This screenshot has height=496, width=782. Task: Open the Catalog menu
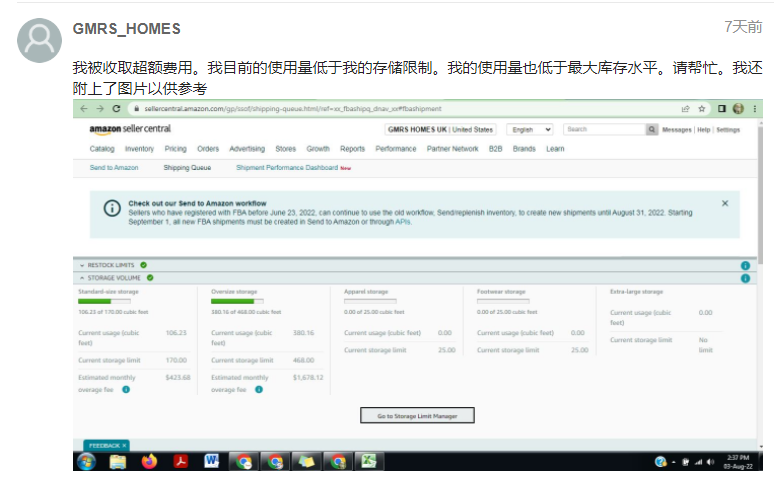(x=102, y=149)
